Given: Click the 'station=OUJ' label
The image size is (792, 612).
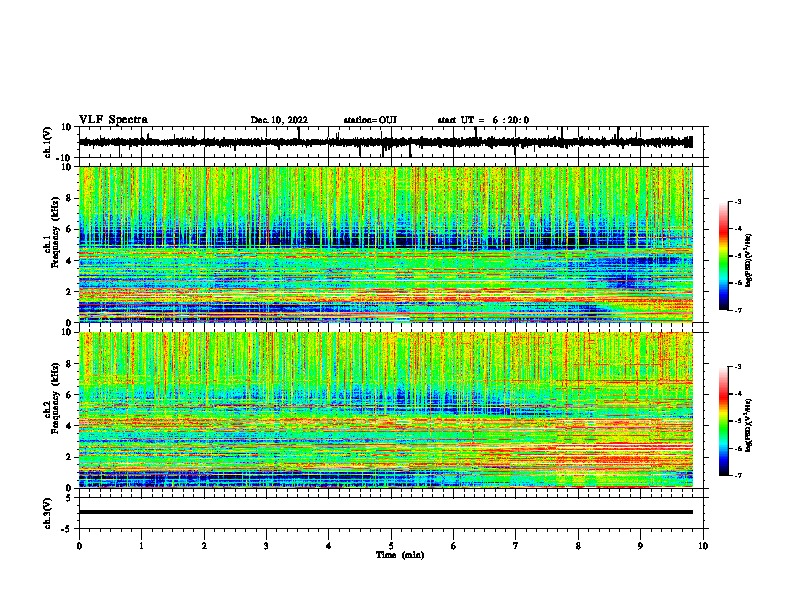Looking at the screenshot, I should tap(370, 120).
